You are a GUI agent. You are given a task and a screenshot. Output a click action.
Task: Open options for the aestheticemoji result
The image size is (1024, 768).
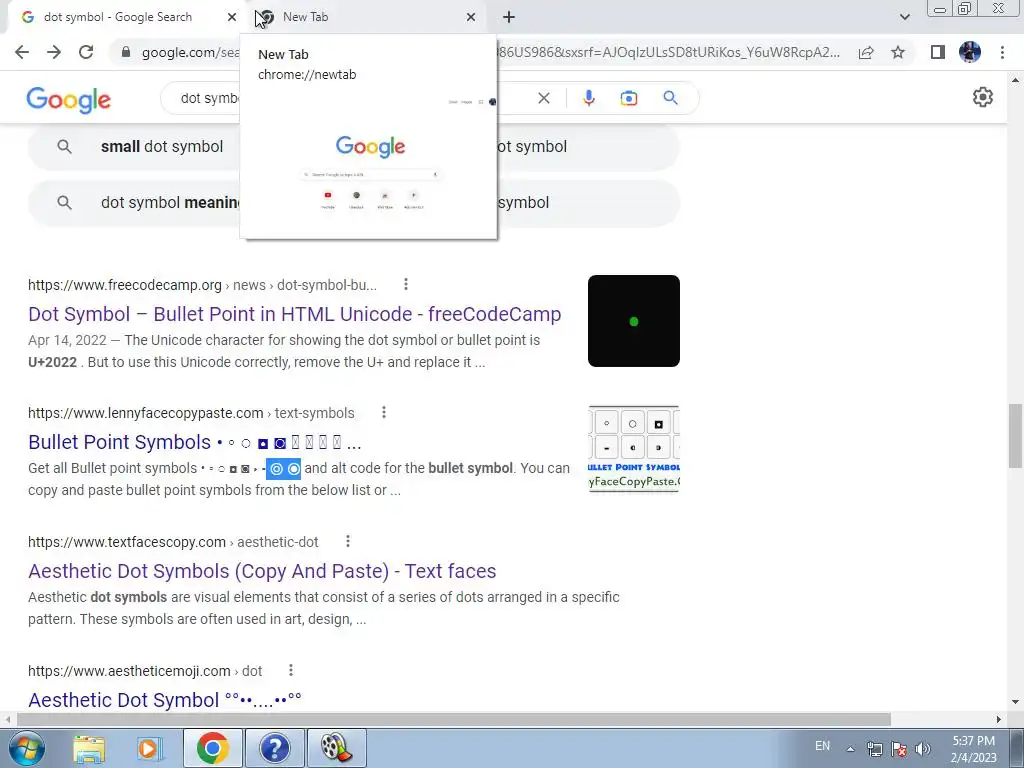click(291, 669)
